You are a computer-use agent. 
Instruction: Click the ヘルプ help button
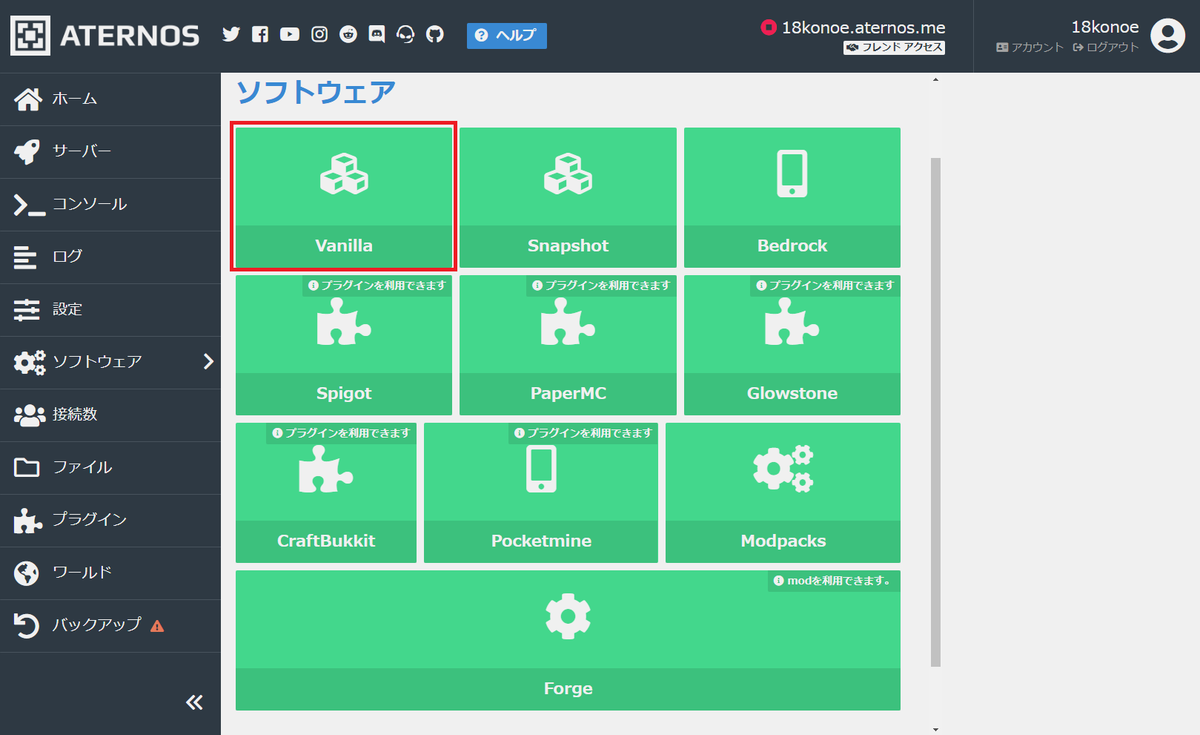(x=507, y=36)
